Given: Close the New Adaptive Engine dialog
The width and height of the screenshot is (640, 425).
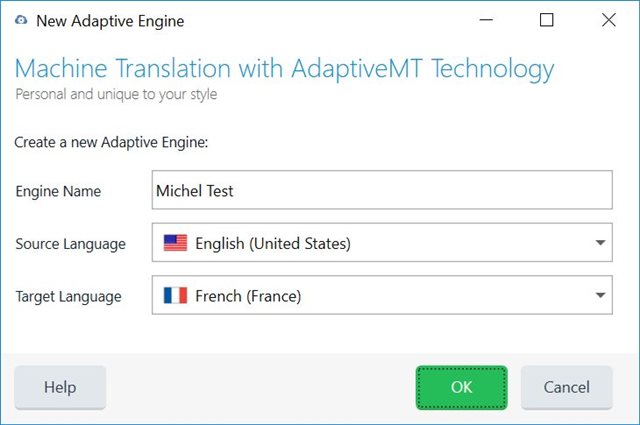Looking at the screenshot, I should click(x=608, y=20).
